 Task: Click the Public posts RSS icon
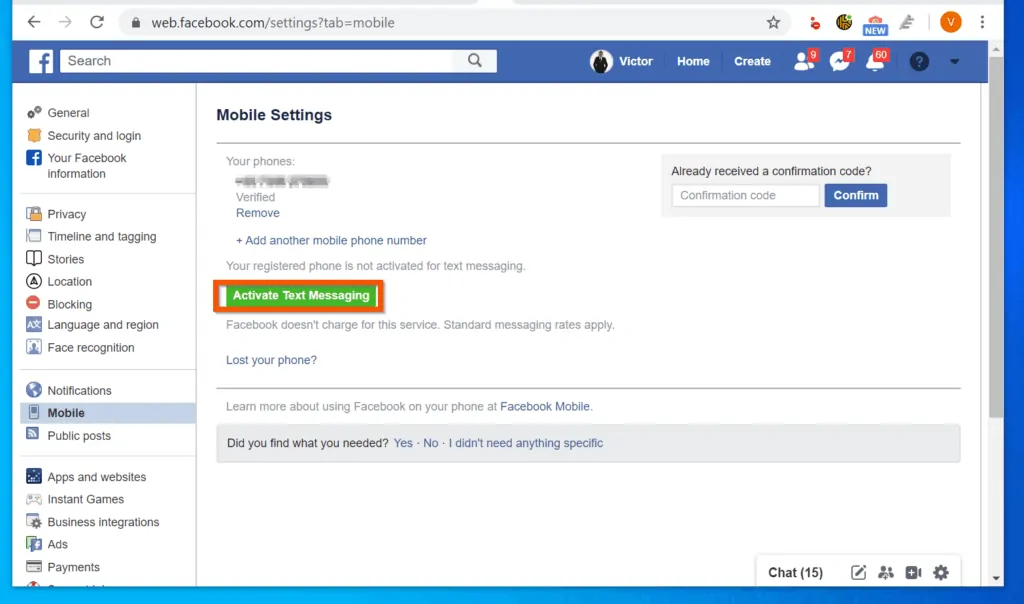33,434
